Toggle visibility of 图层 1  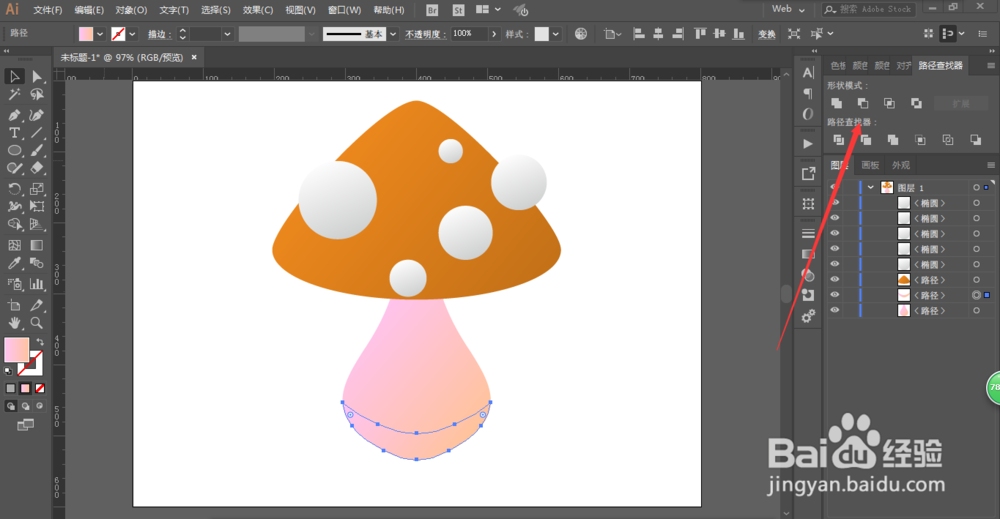(x=834, y=187)
